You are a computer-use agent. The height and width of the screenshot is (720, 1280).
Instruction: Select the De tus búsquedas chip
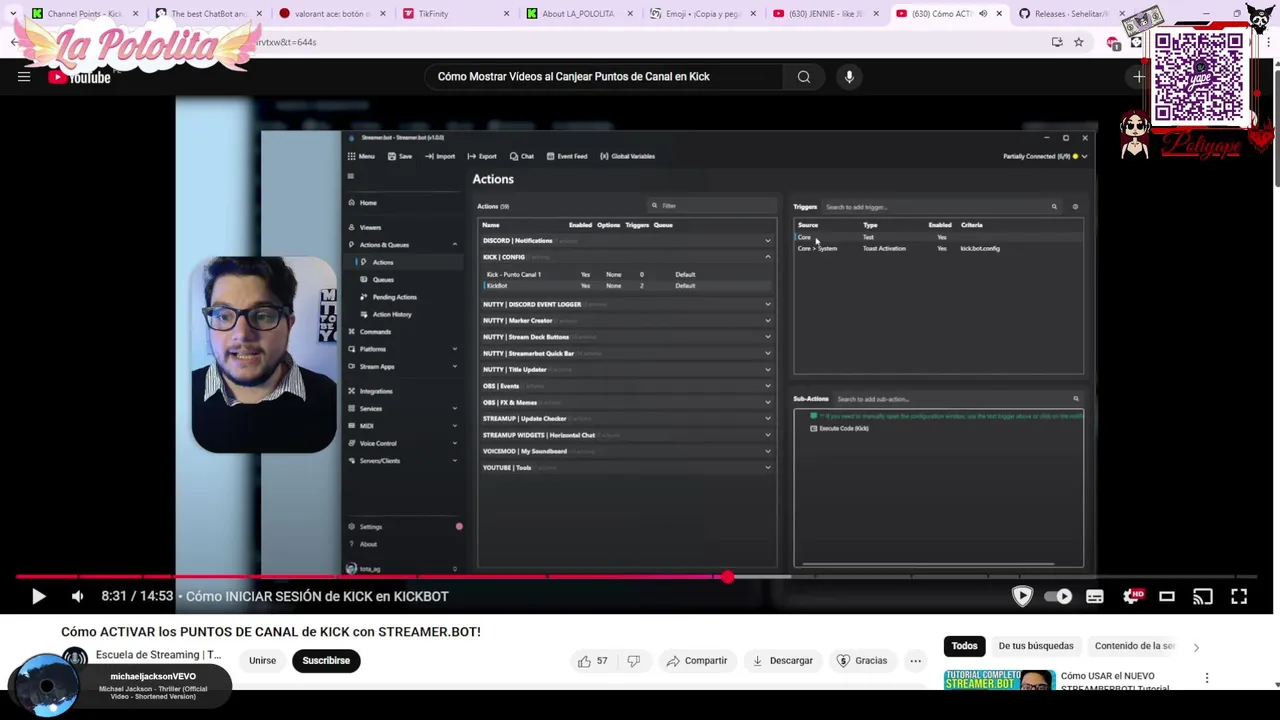1036,646
